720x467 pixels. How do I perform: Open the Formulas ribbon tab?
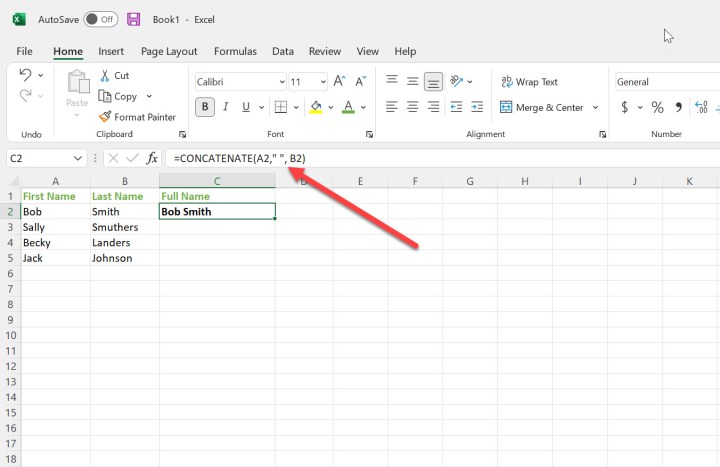235,51
